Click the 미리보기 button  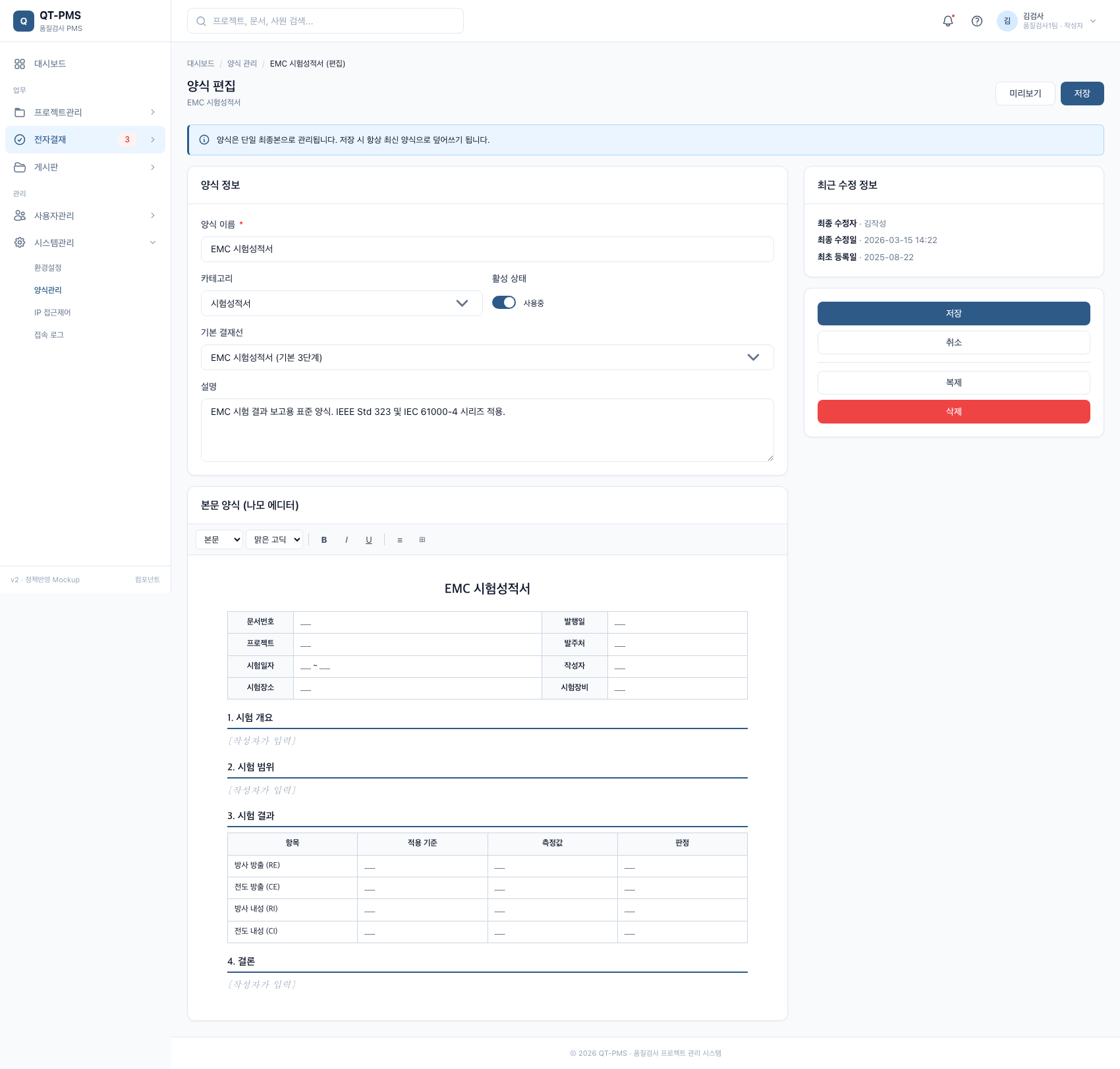pyautogui.click(x=1025, y=94)
